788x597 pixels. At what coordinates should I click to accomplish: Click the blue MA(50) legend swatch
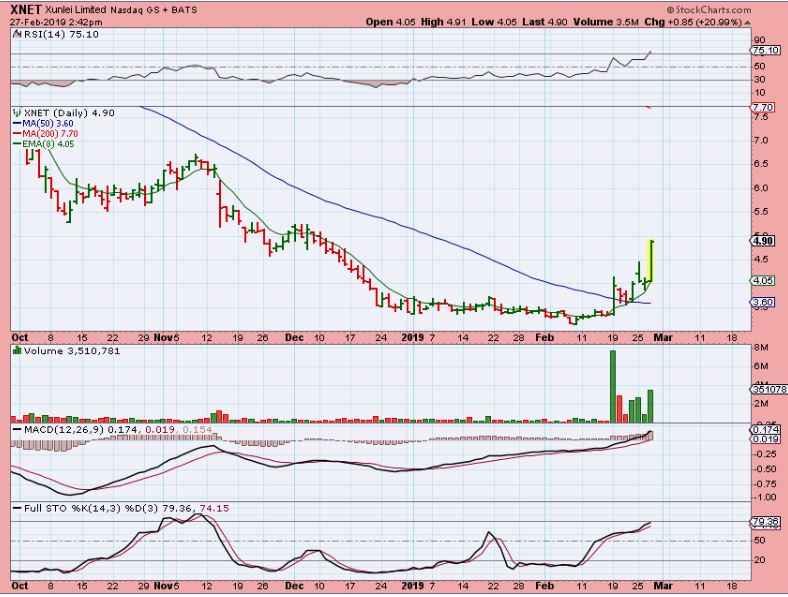point(17,124)
